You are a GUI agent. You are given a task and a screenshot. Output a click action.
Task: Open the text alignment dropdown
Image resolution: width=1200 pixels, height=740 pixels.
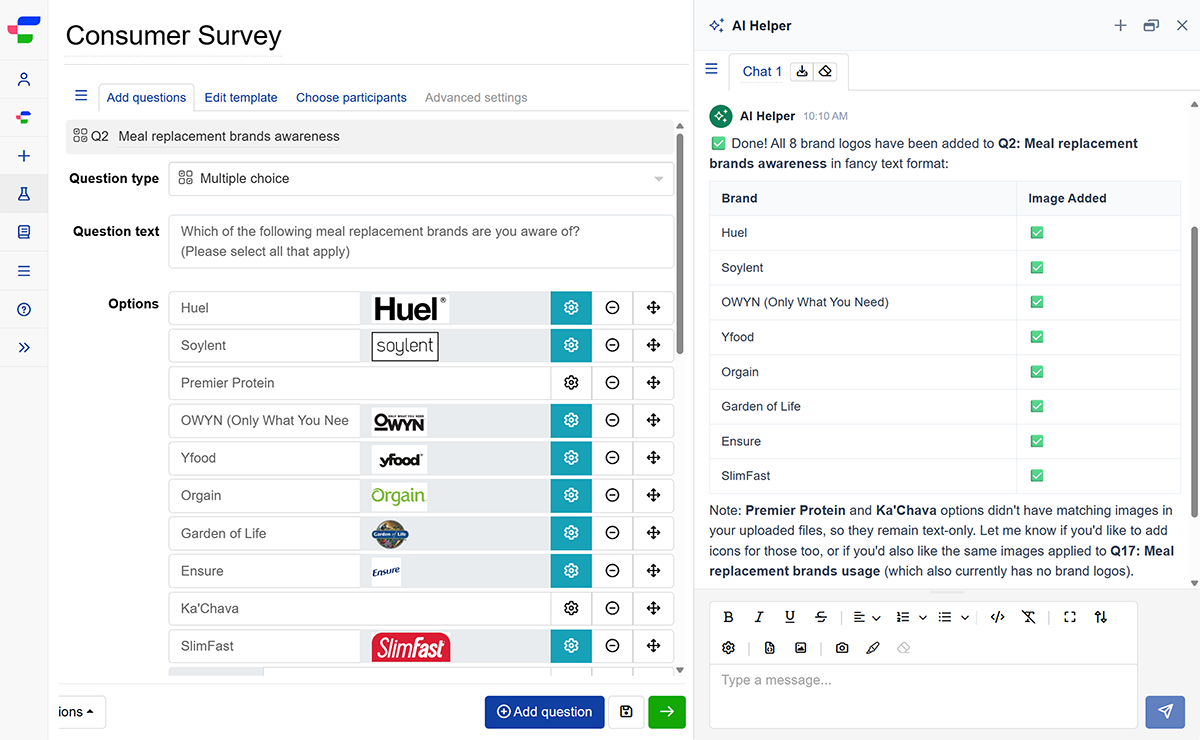pos(866,617)
